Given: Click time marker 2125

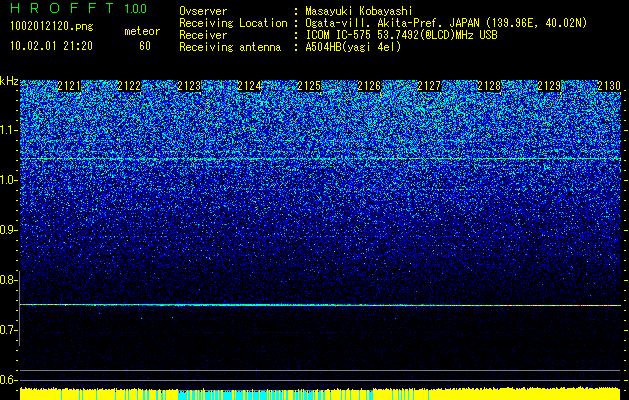Looking at the screenshot, I should pos(309,86).
